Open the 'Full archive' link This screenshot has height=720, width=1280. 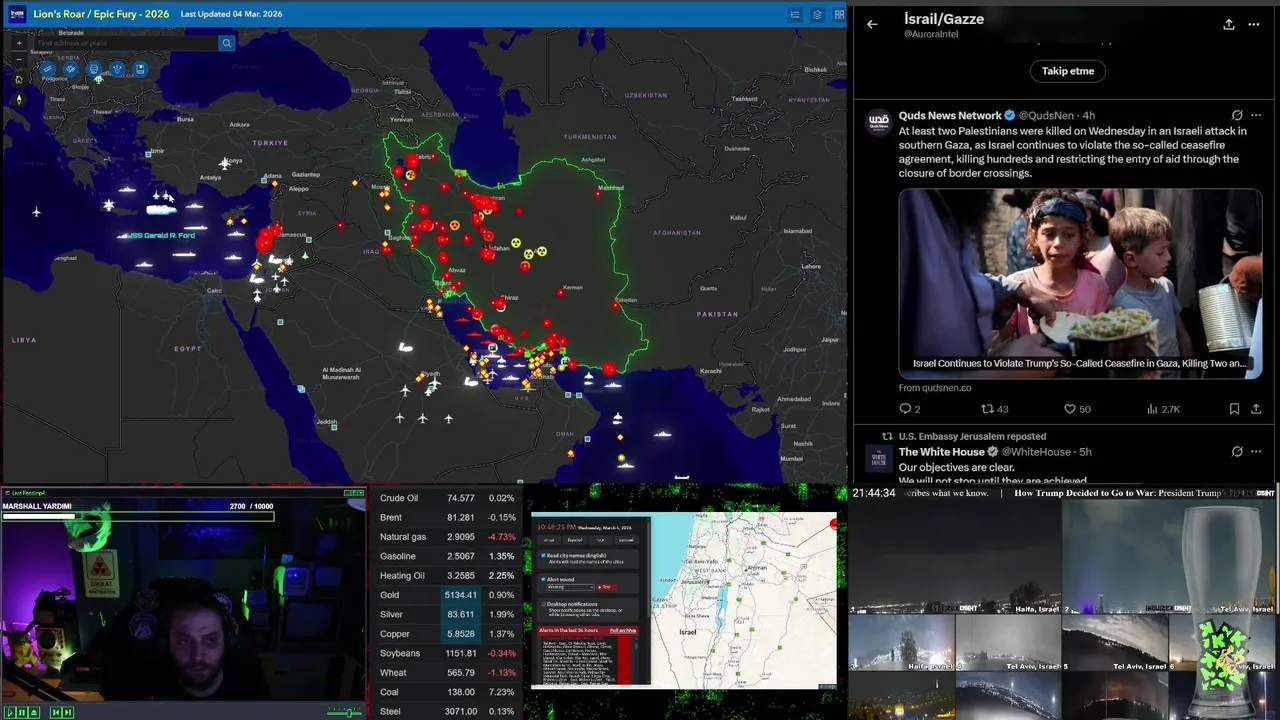point(623,630)
